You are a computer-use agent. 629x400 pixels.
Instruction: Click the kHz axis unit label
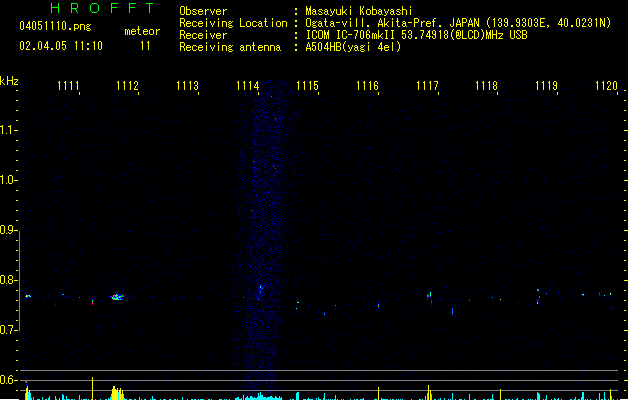(9, 81)
